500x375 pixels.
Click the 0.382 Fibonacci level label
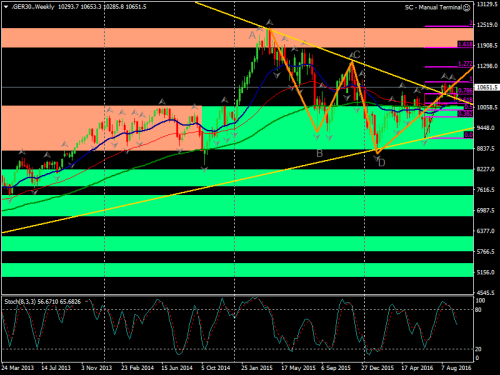pos(465,114)
